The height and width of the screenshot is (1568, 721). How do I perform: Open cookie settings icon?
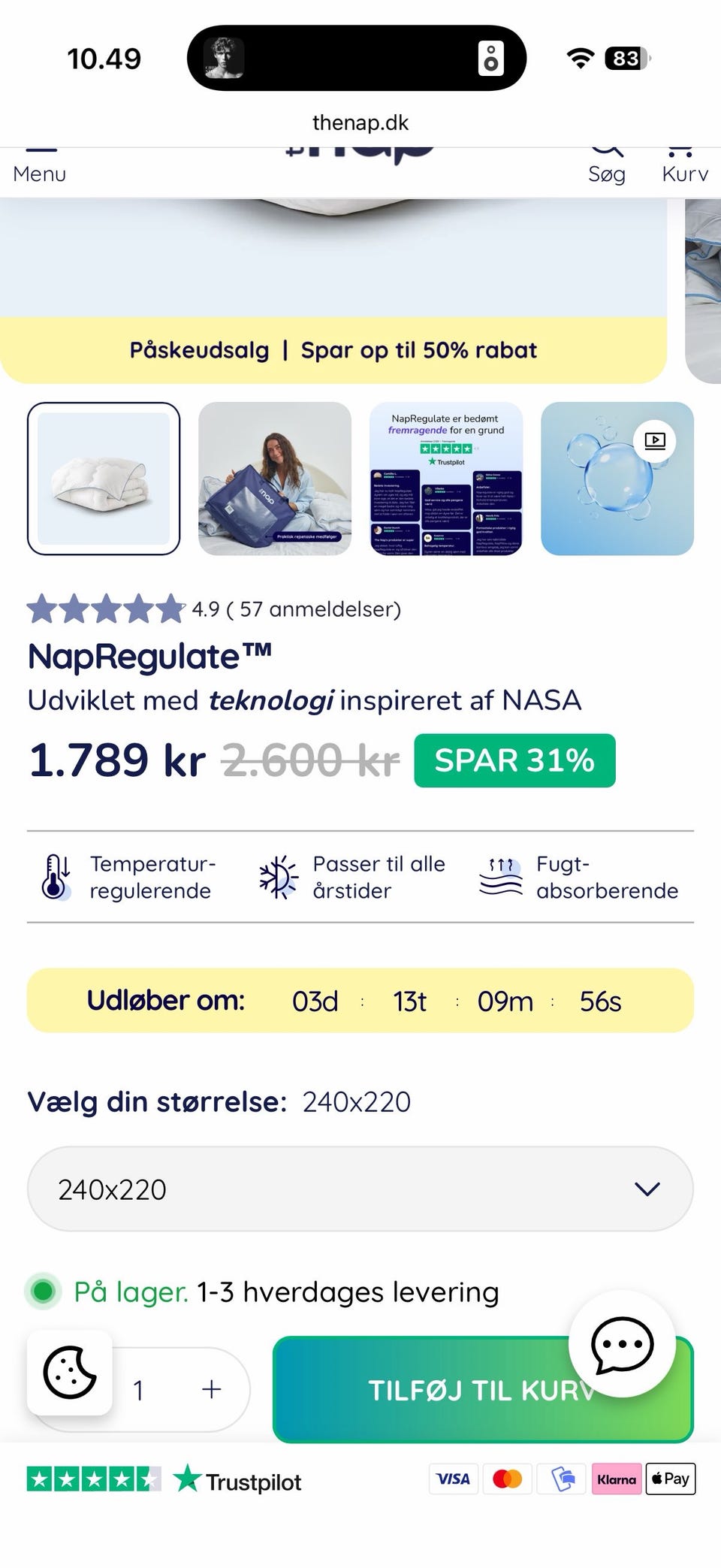point(70,1373)
